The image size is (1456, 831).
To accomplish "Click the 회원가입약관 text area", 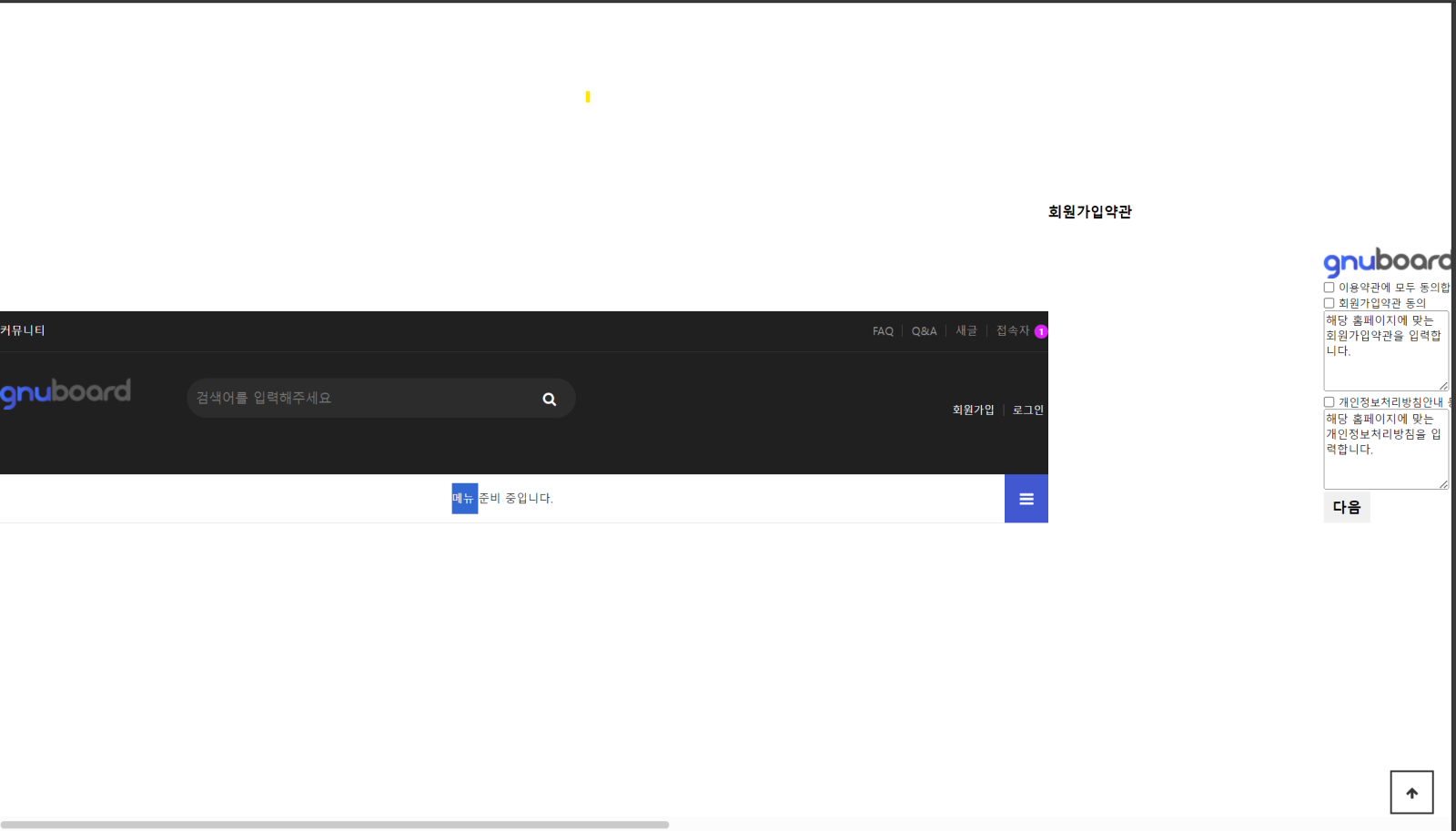I will point(1386,351).
